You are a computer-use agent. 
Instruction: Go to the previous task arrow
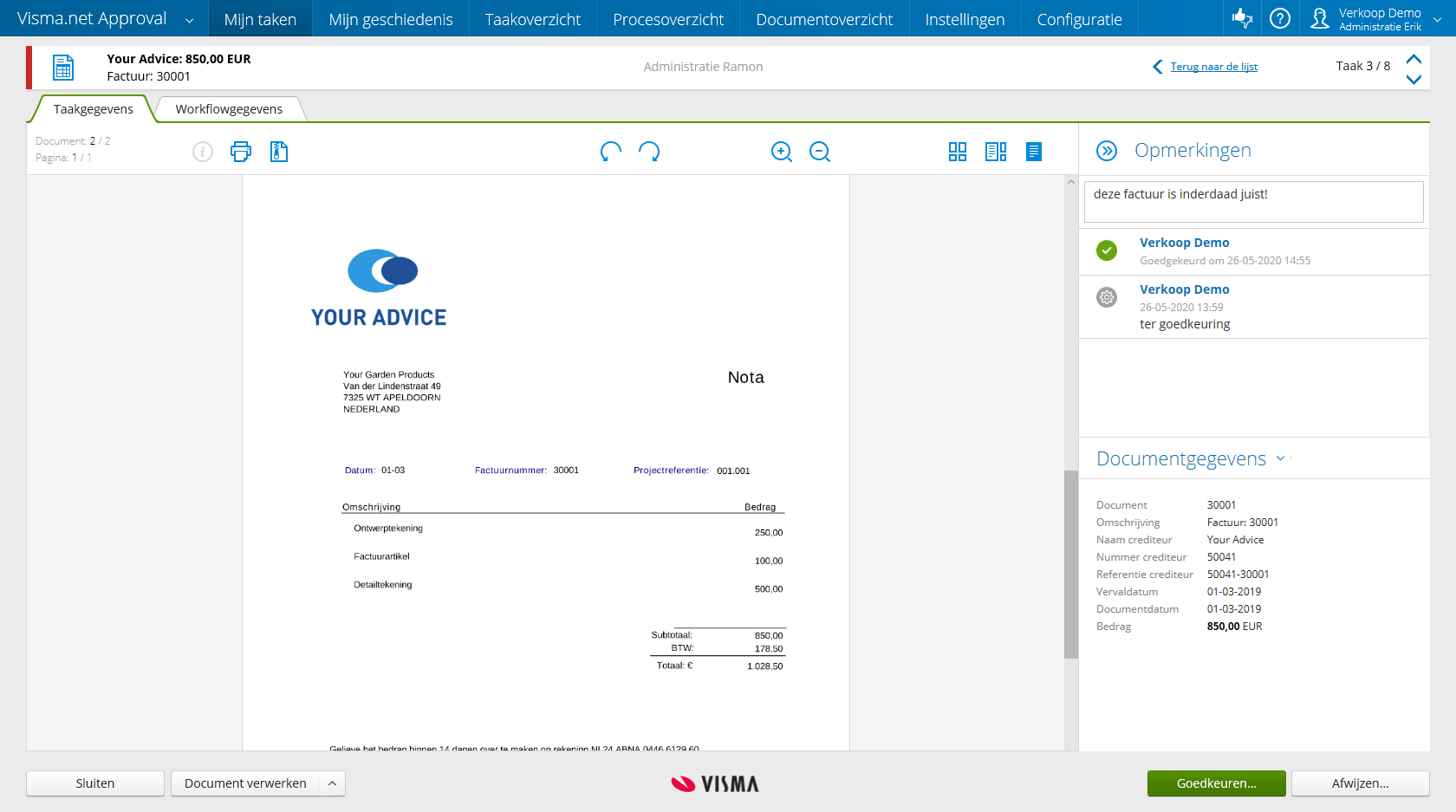coord(1414,59)
